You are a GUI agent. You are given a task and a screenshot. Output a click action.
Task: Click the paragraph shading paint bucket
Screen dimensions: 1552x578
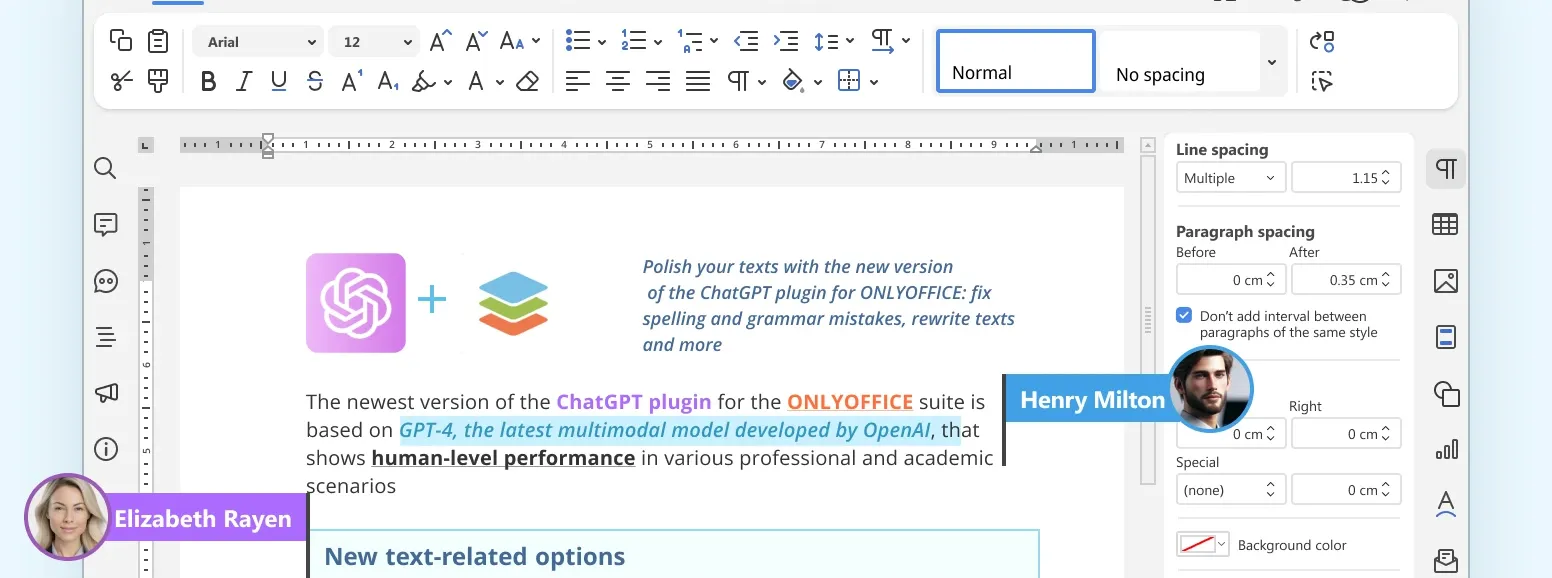pyautogui.click(x=793, y=82)
